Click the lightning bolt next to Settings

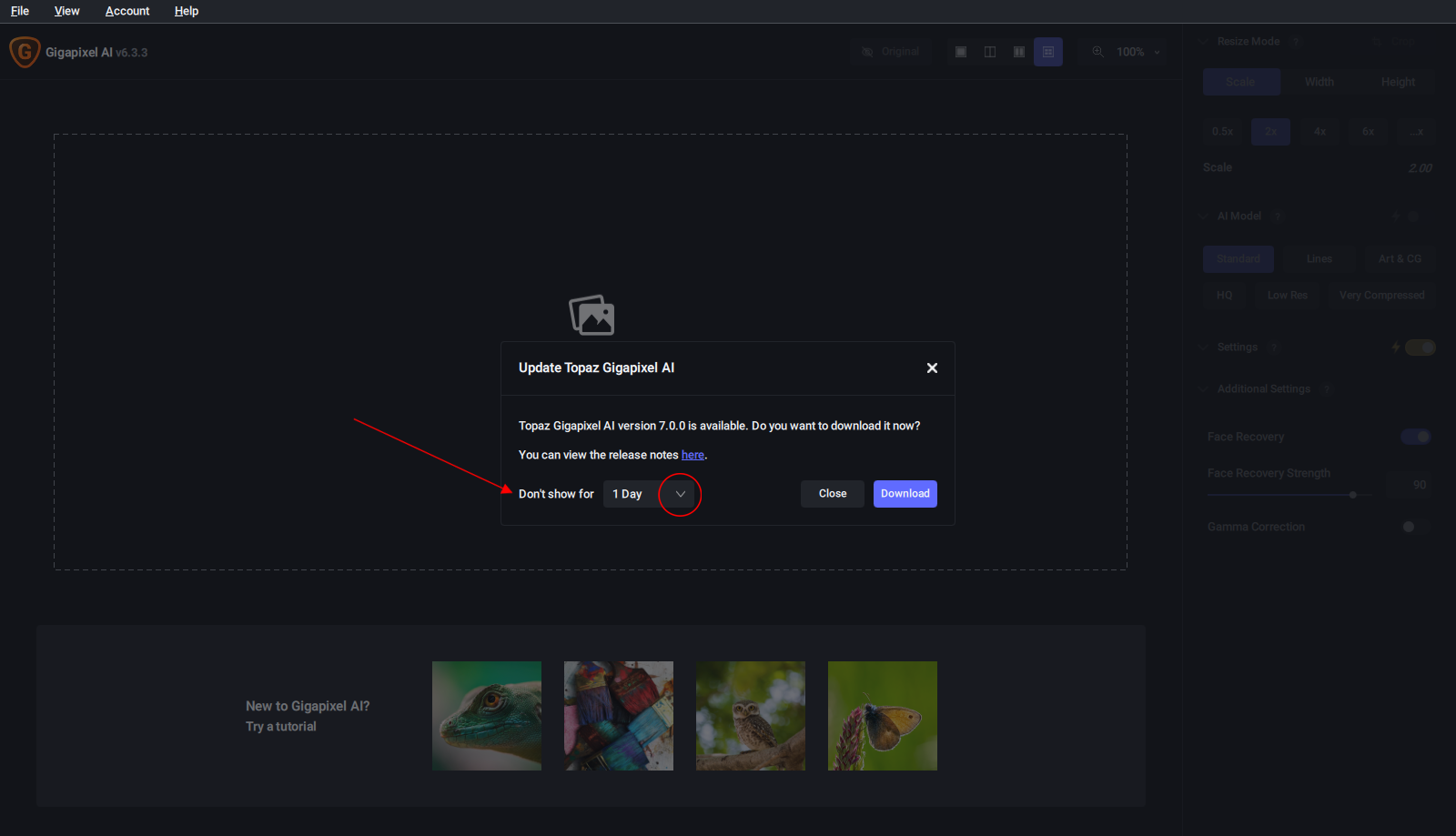[x=1396, y=347]
